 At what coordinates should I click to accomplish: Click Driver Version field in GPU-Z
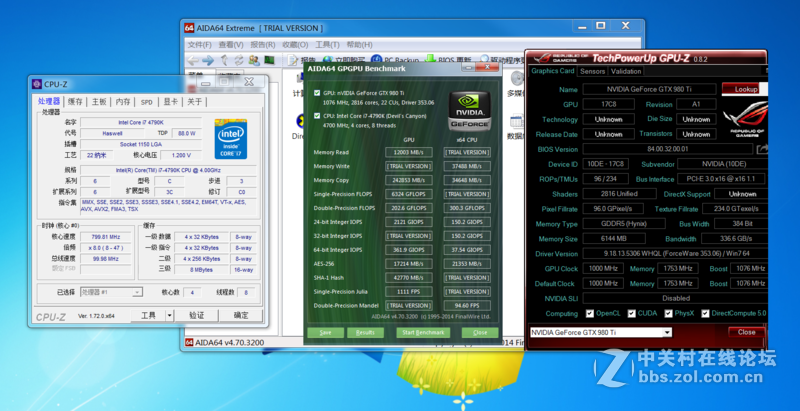tap(675, 253)
